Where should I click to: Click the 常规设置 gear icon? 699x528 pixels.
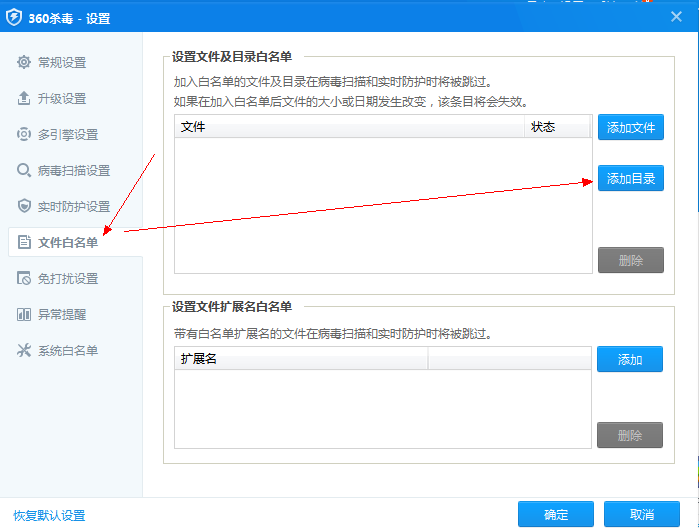24,63
